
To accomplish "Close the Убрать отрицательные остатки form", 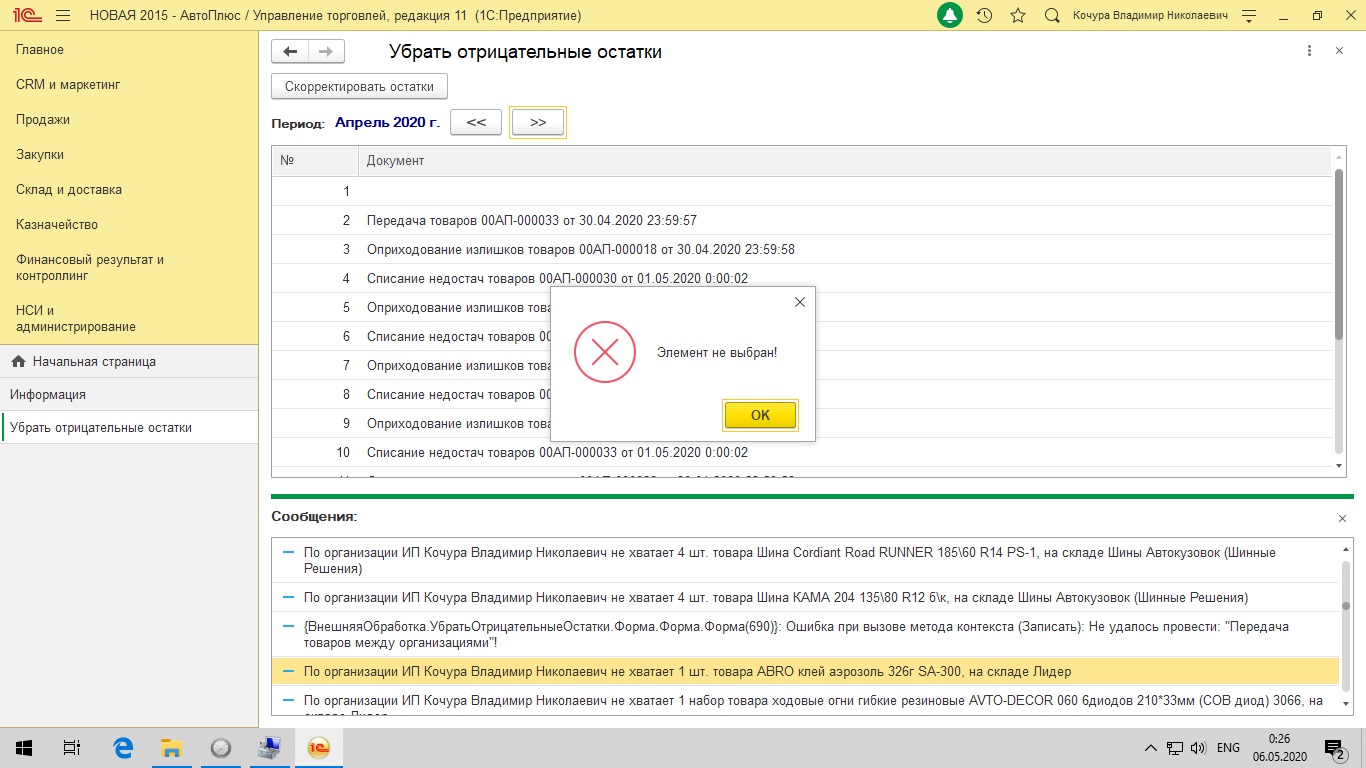I will click(x=1339, y=51).
